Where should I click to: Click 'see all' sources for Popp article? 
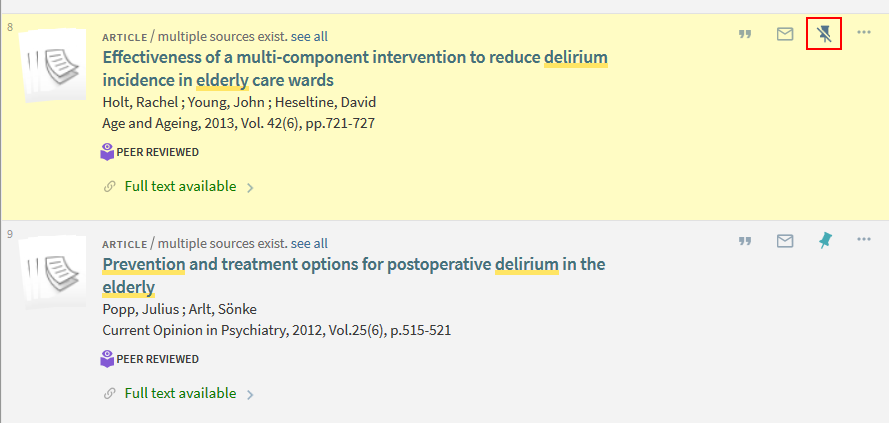(309, 243)
